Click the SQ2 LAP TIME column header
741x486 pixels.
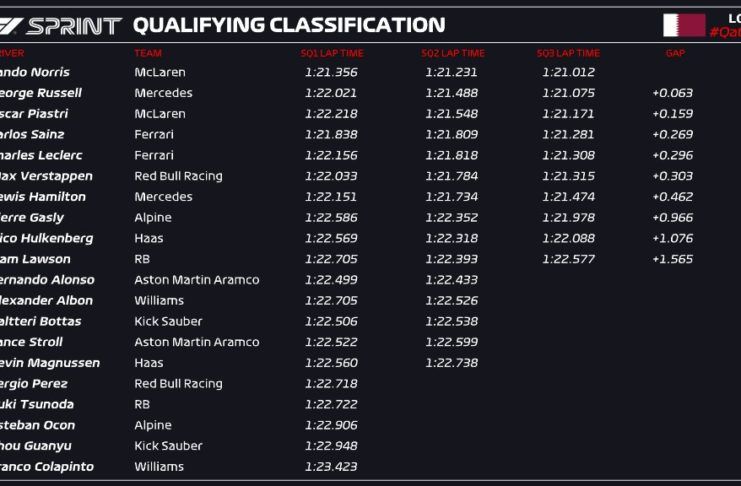tap(452, 53)
